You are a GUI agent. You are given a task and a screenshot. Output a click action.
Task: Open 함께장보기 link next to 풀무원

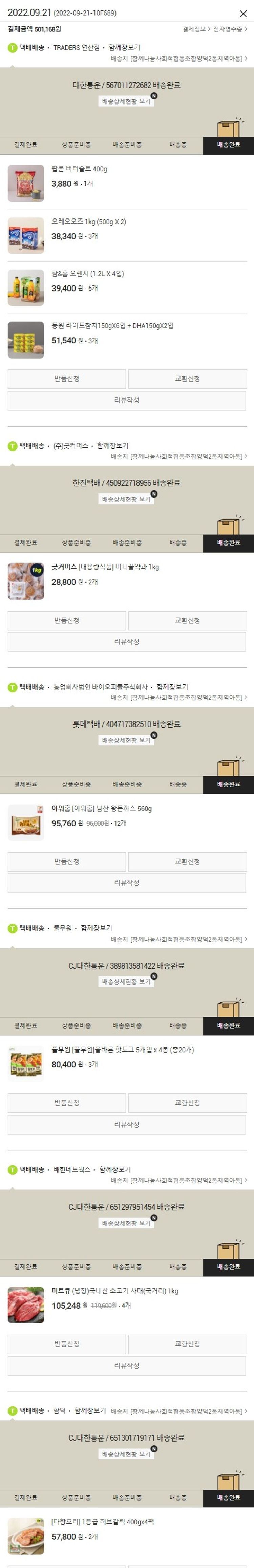(x=96, y=929)
